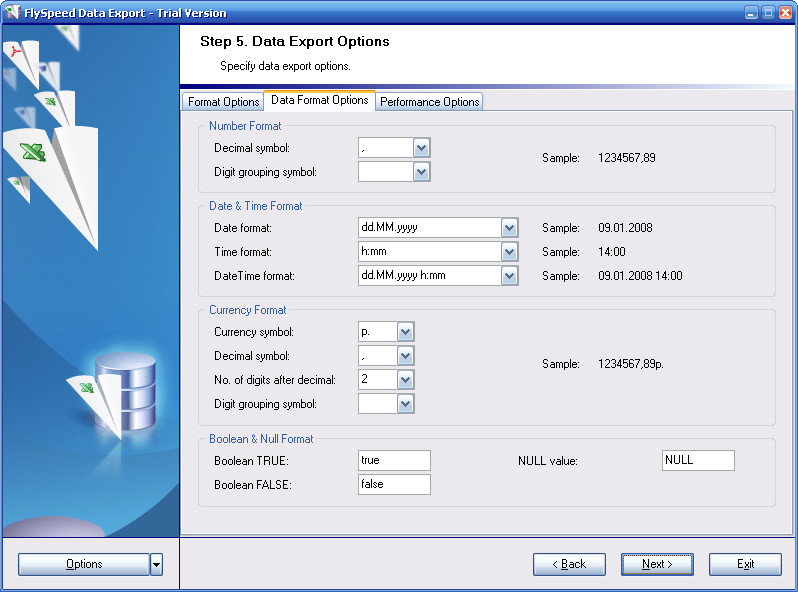This screenshot has height=592, width=798.
Task: Click the currency sample text 1234567,89p.
Action: click(631, 364)
